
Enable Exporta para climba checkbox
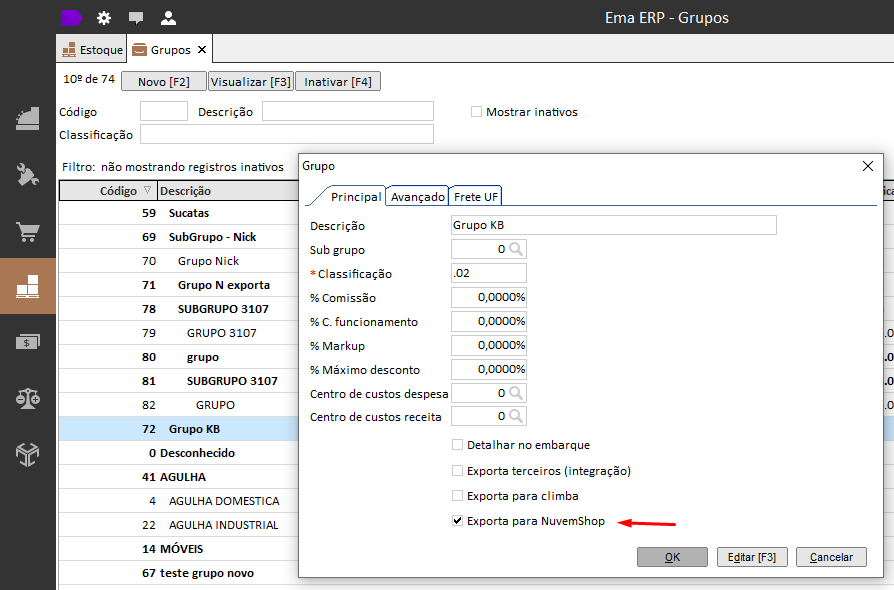click(x=457, y=496)
